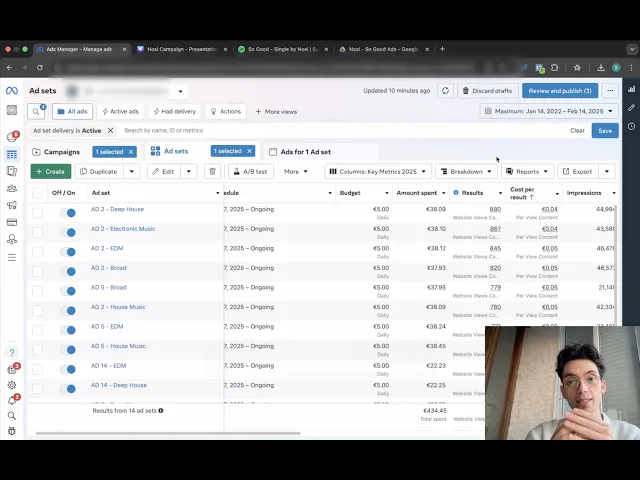Click the A/B test button
640x480 pixels.
pyautogui.click(x=251, y=171)
